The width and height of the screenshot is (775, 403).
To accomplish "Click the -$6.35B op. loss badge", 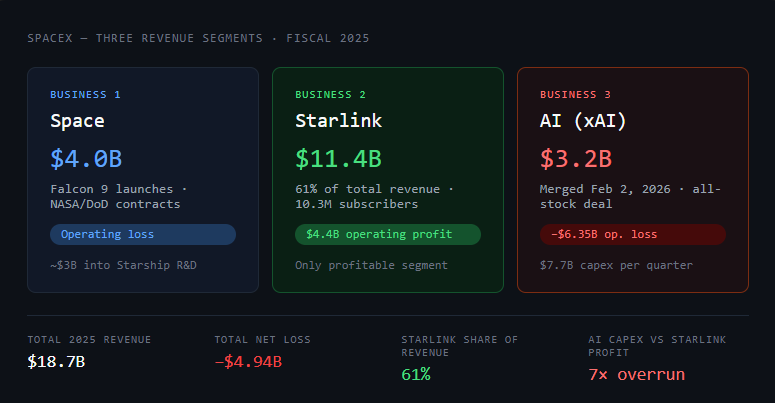I will (x=633, y=234).
